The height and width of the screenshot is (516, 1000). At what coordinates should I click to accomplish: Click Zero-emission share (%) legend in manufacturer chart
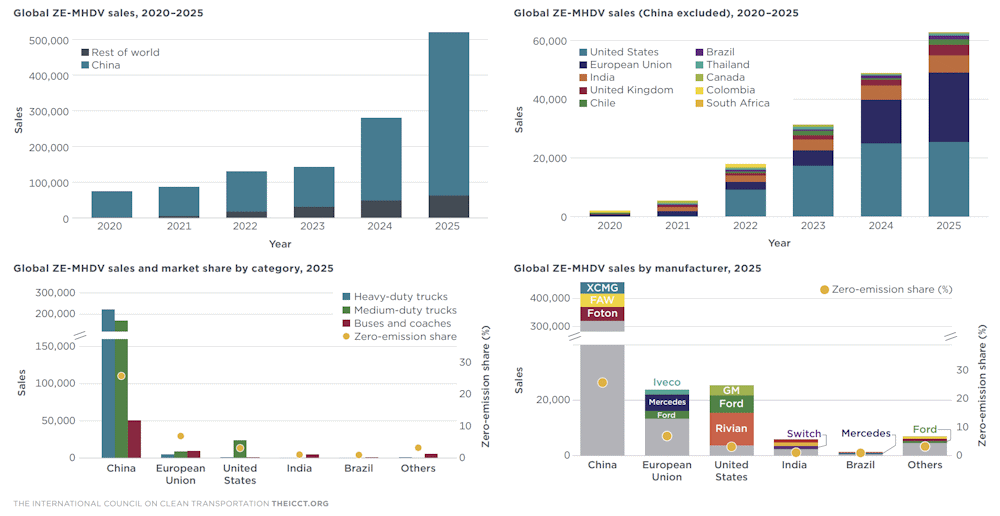[x=886, y=290]
